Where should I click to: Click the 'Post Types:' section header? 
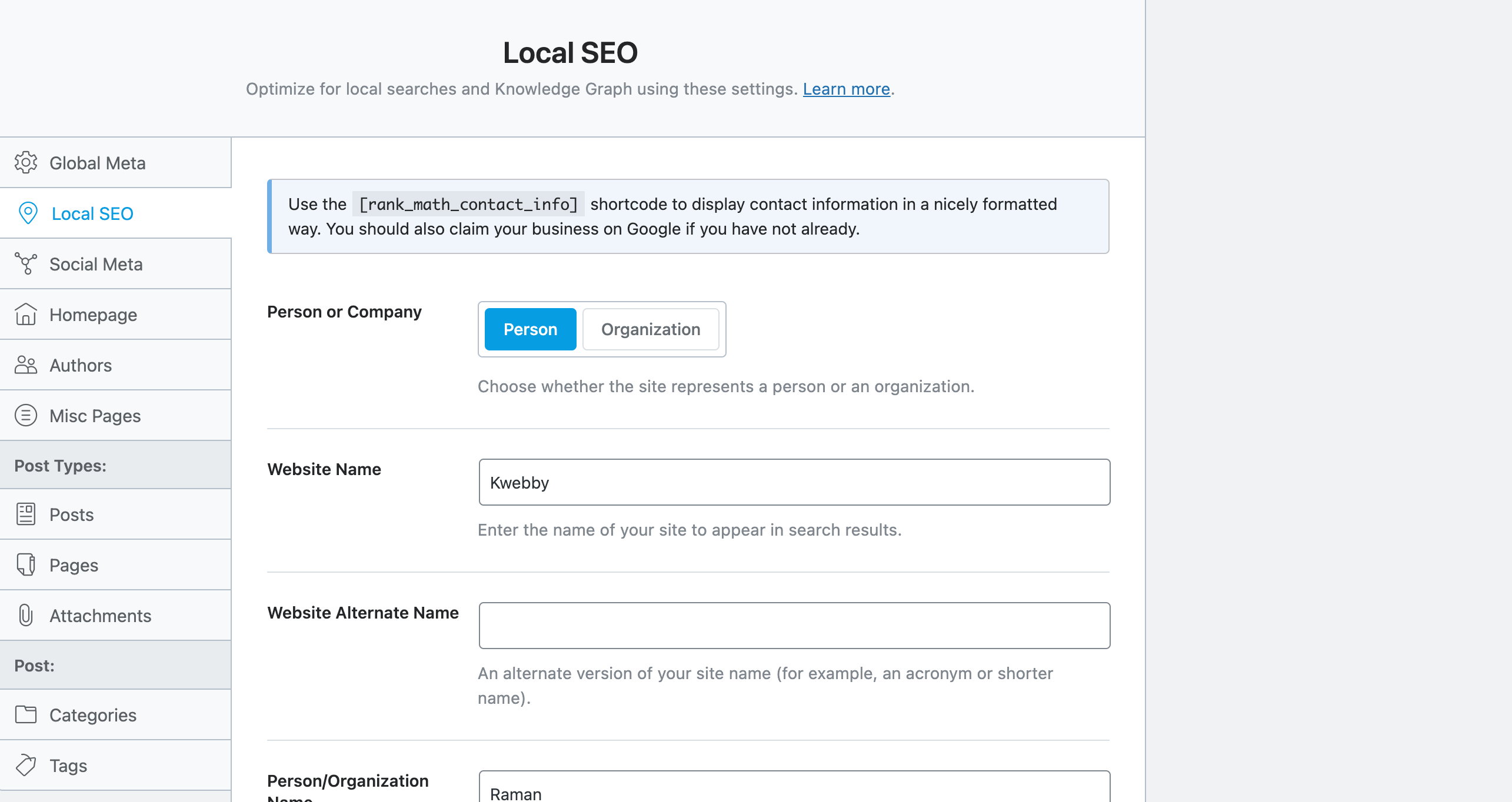pos(115,465)
